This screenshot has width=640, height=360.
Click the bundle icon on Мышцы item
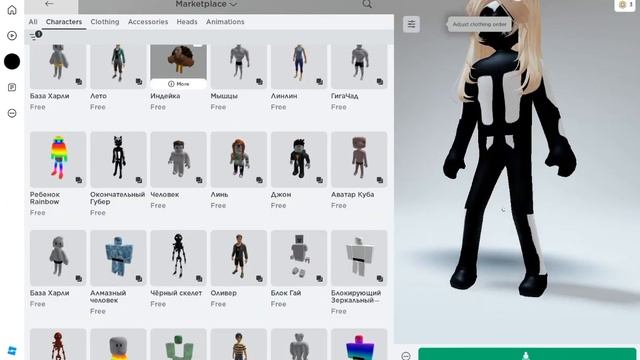259,82
